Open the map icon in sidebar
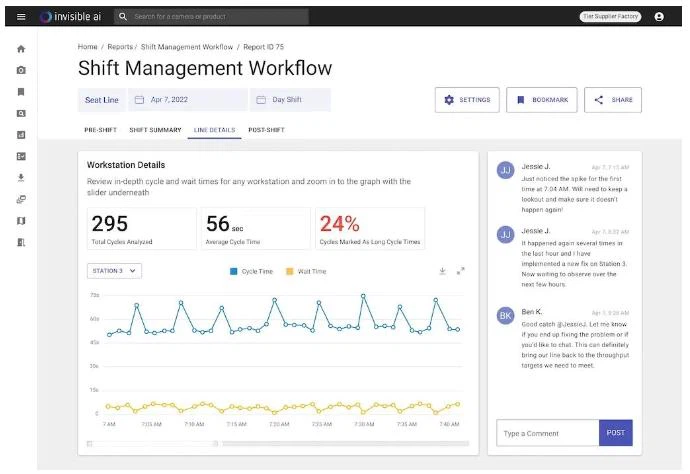Screen dimensions: 690x474 [x=21, y=221]
